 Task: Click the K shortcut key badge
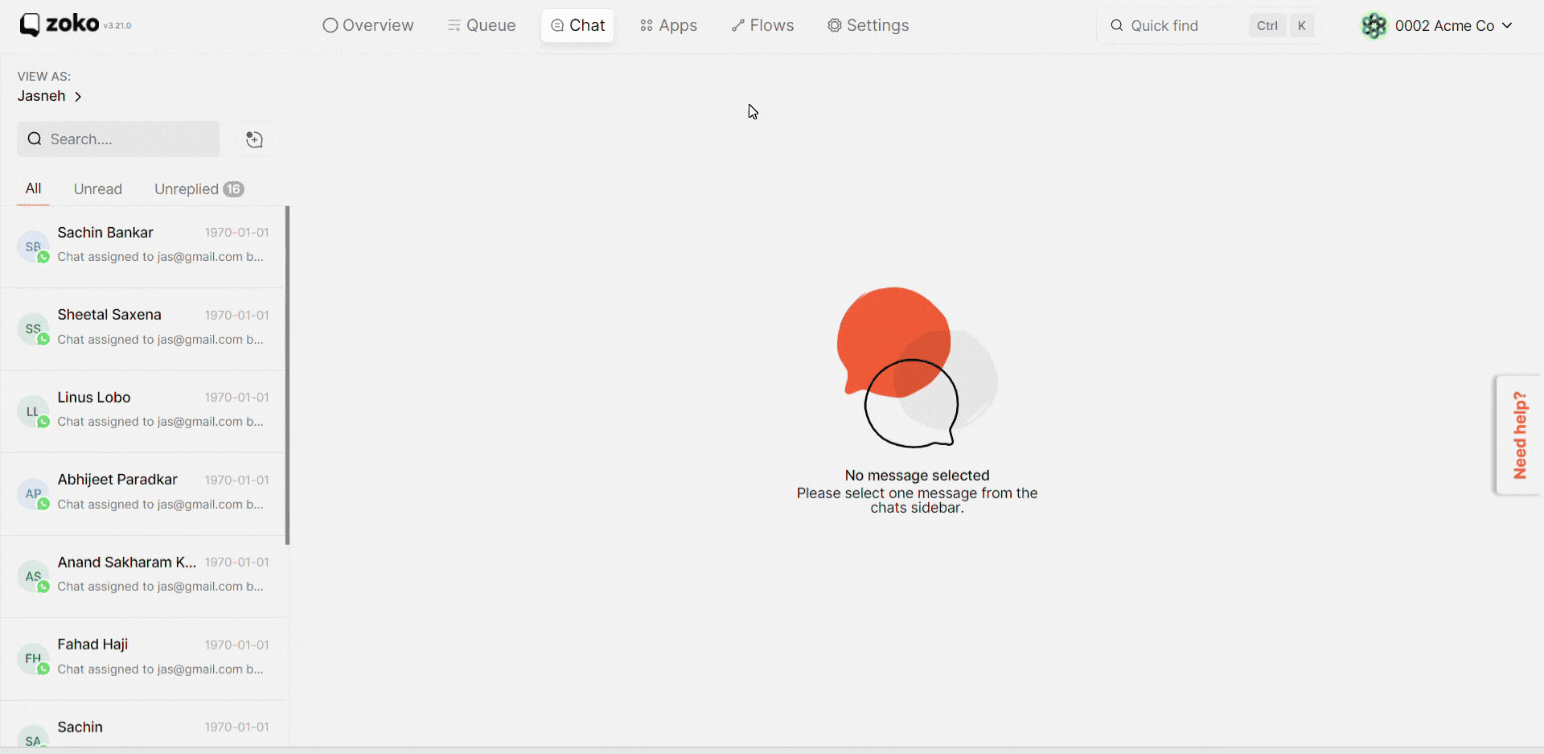coord(1301,26)
